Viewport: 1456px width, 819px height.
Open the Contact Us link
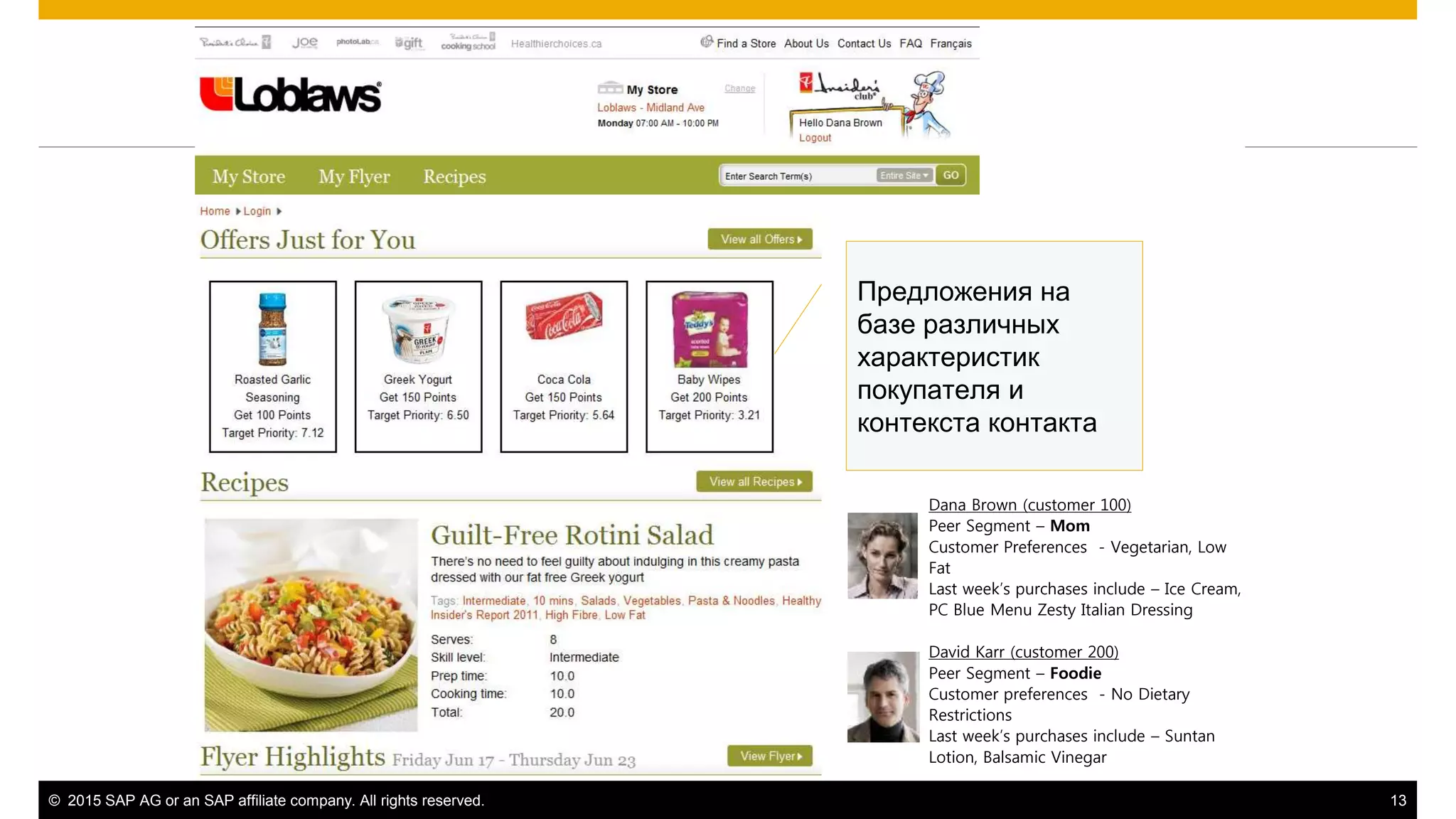coord(864,43)
